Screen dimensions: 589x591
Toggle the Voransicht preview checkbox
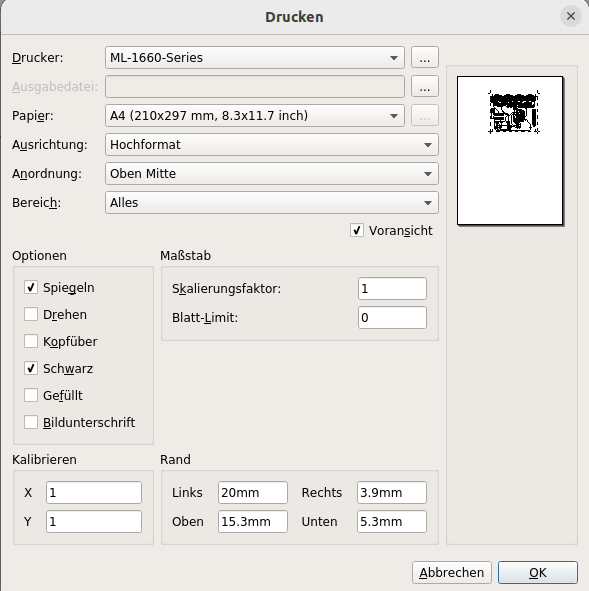[357, 230]
